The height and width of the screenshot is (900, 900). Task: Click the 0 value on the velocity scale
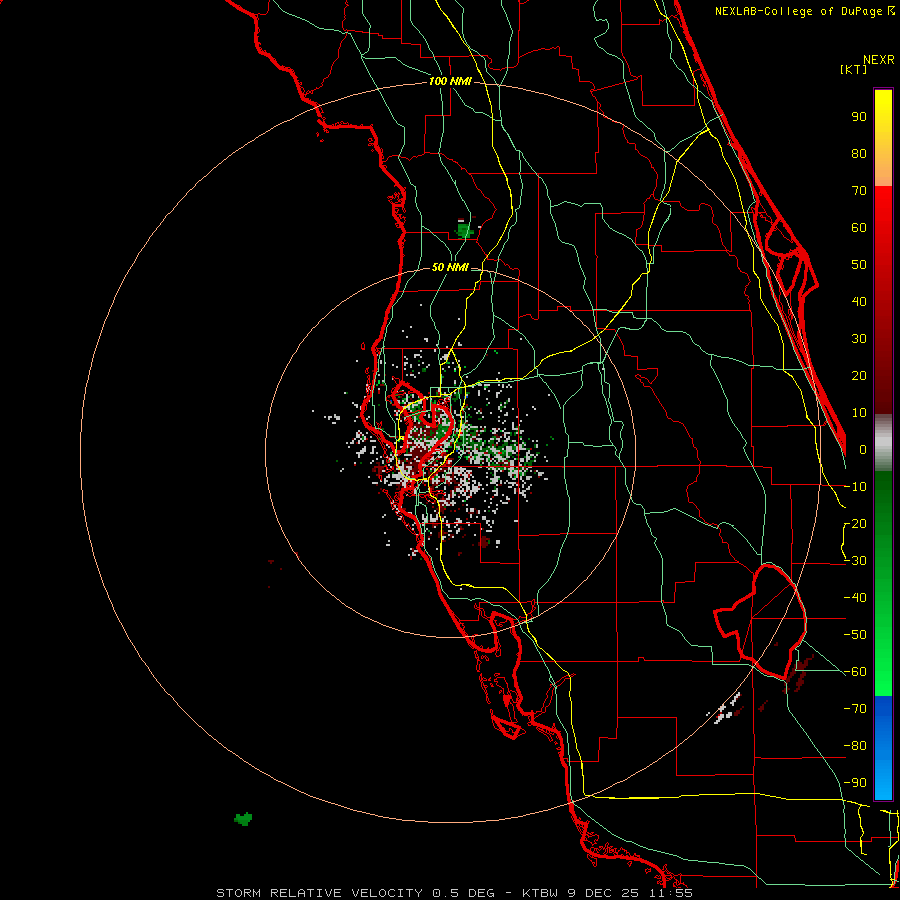click(x=863, y=450)
